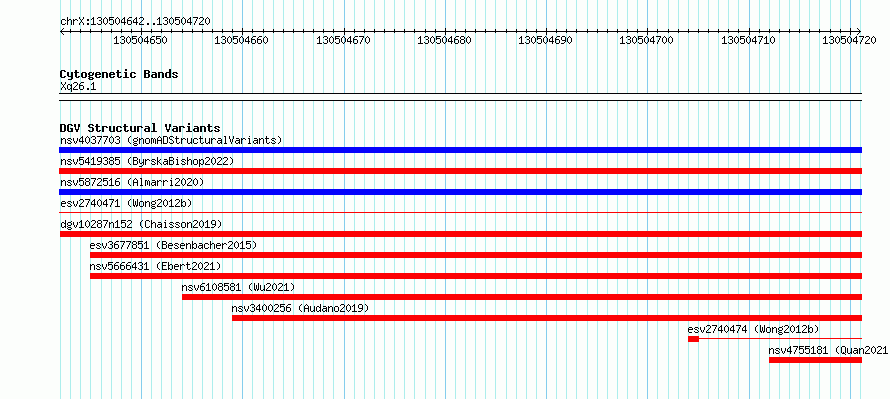
Task: Click the red bar for nsv6108581
Action: [x=522, y=297]
